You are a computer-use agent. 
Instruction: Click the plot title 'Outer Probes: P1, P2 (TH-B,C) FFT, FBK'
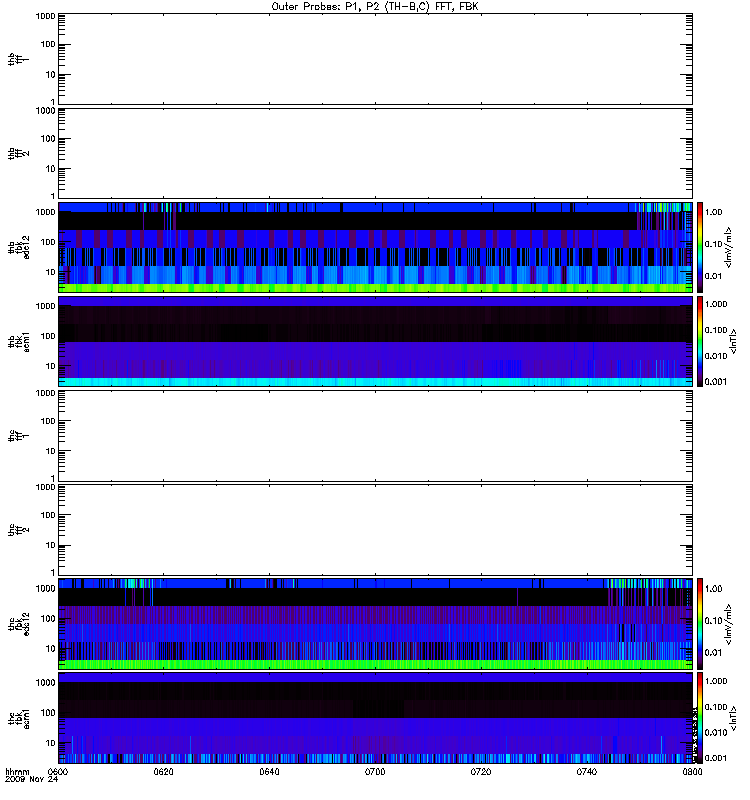point(375,7)
